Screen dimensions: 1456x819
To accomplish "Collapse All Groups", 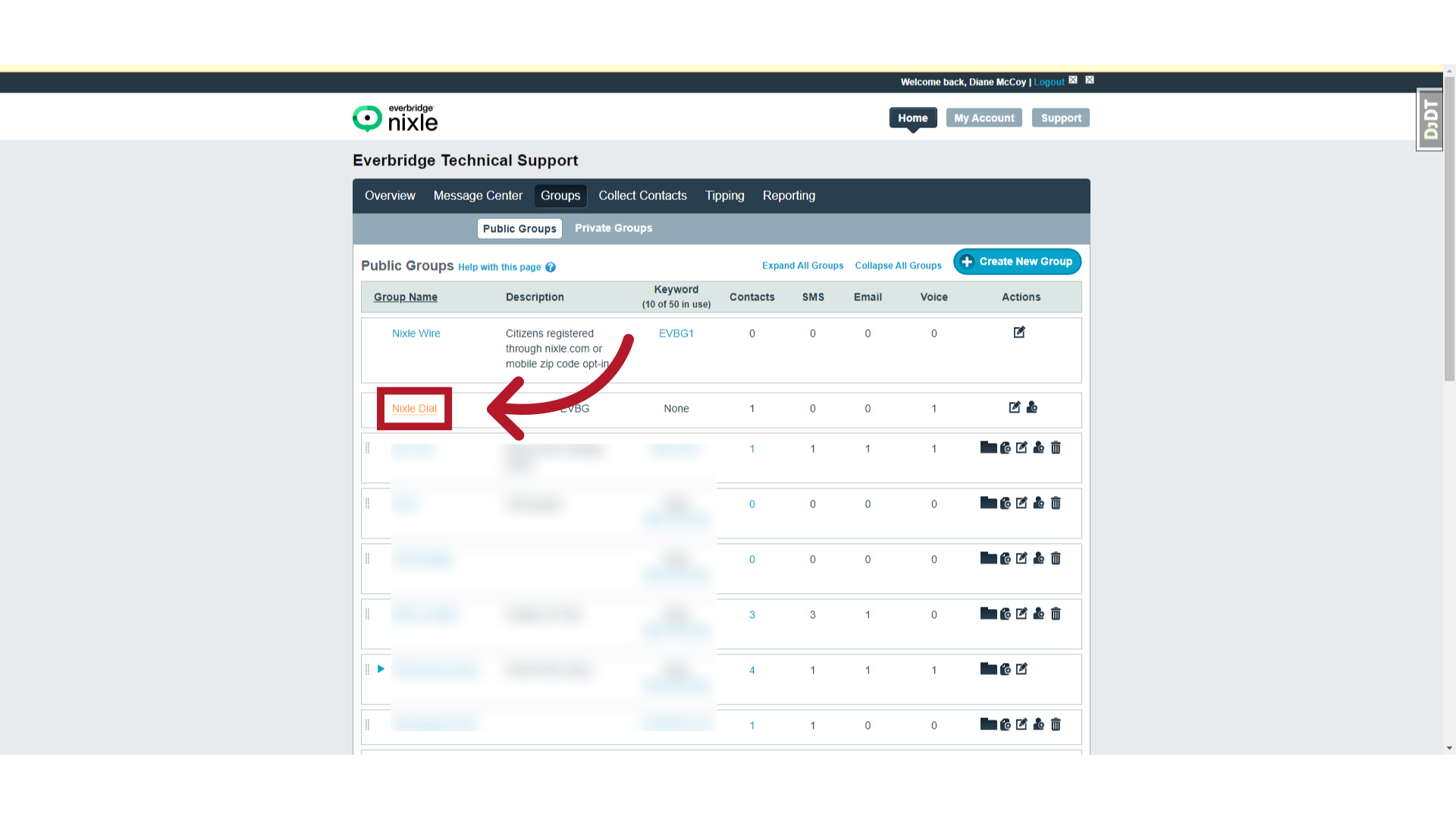I will [x=898, y=265].
